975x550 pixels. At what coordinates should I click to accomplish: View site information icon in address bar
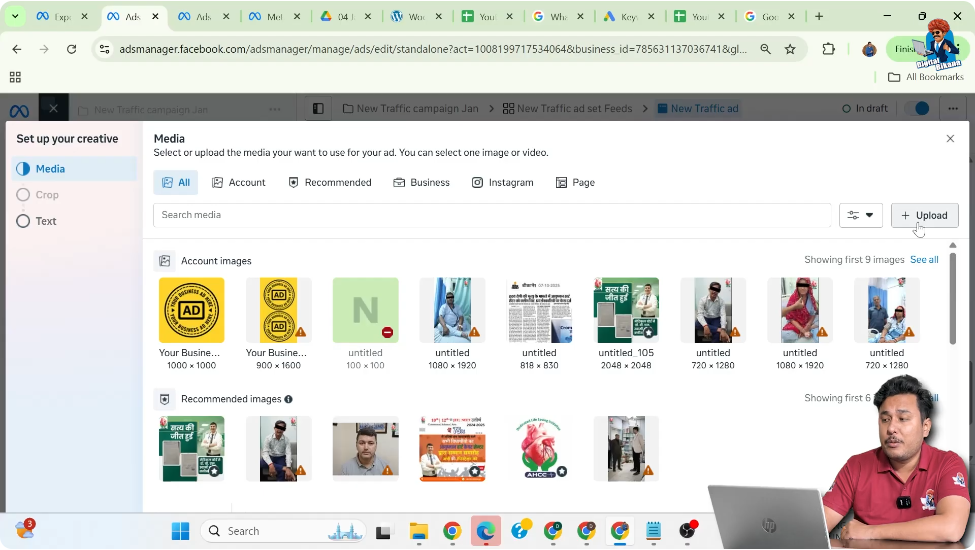(x=104, y=49)
